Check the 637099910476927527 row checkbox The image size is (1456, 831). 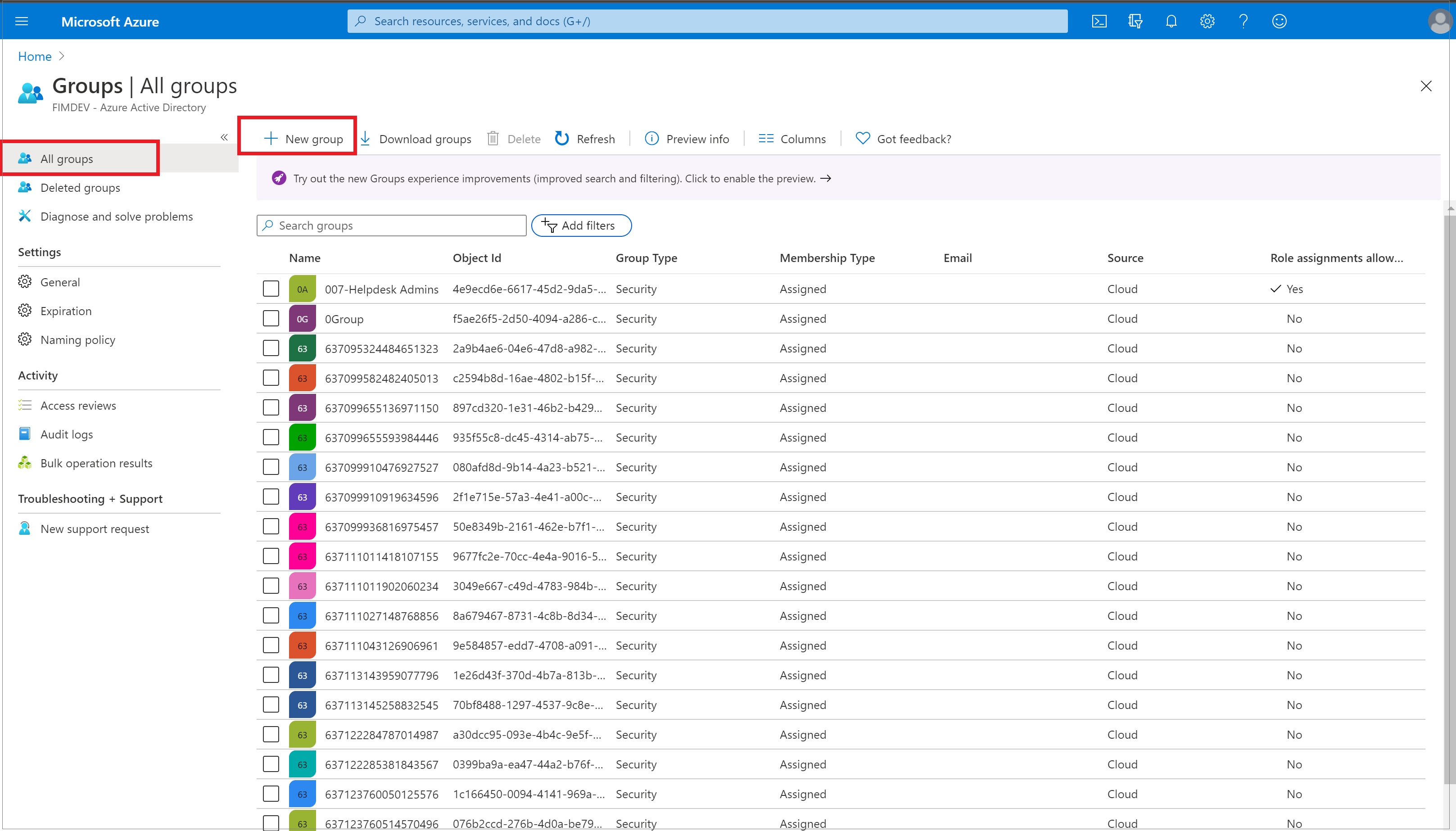[x=271, y=467]
